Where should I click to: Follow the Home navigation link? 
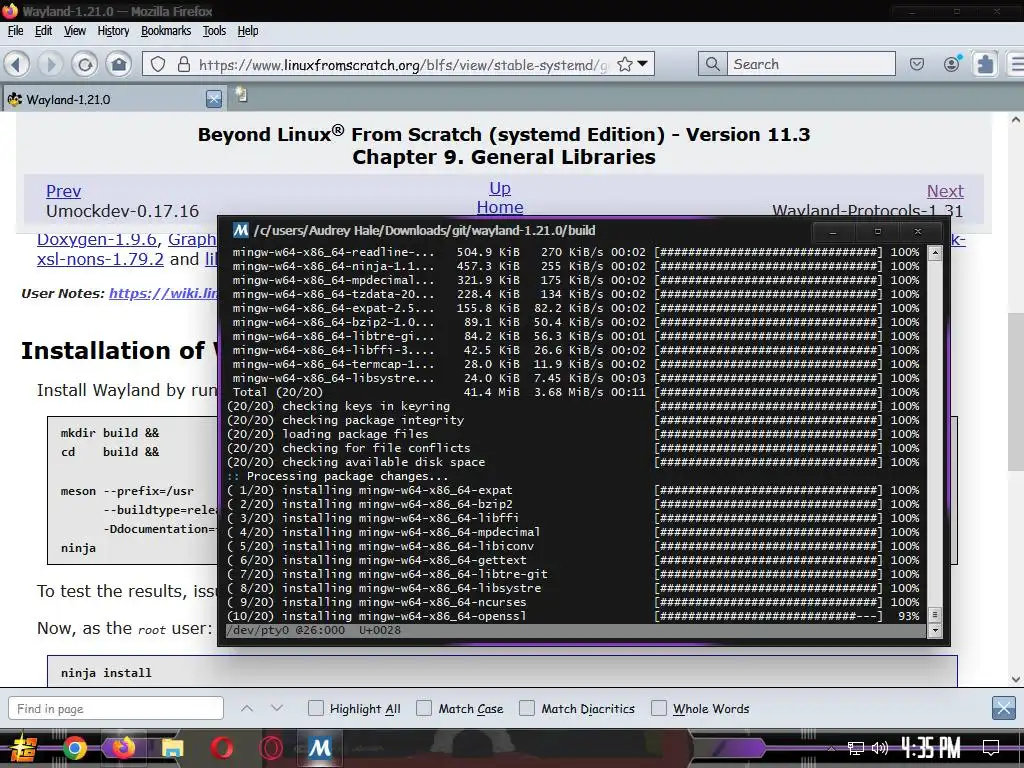point(500,207)
